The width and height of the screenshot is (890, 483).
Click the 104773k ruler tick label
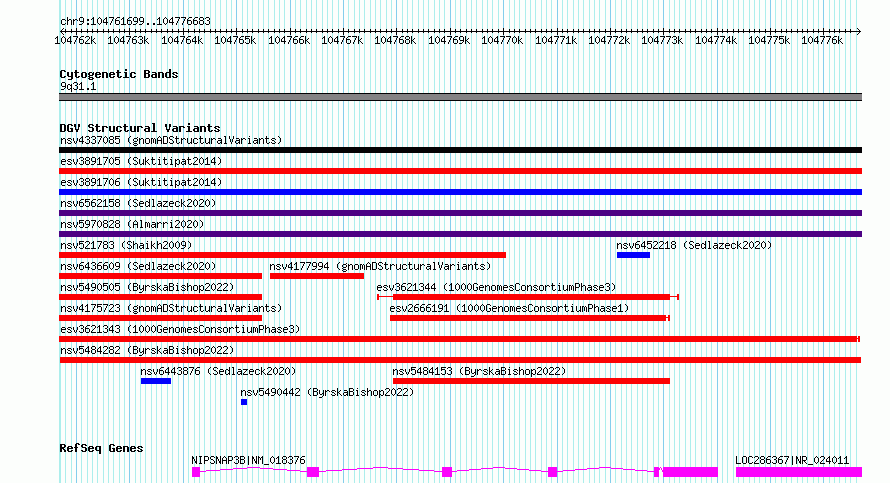[x=662, y=41]
